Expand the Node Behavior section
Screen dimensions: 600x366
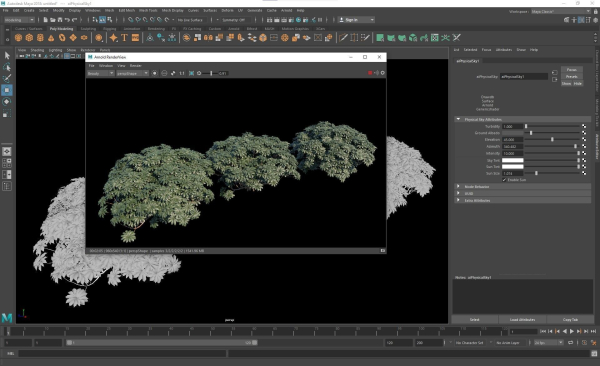[x=523, y=186]
